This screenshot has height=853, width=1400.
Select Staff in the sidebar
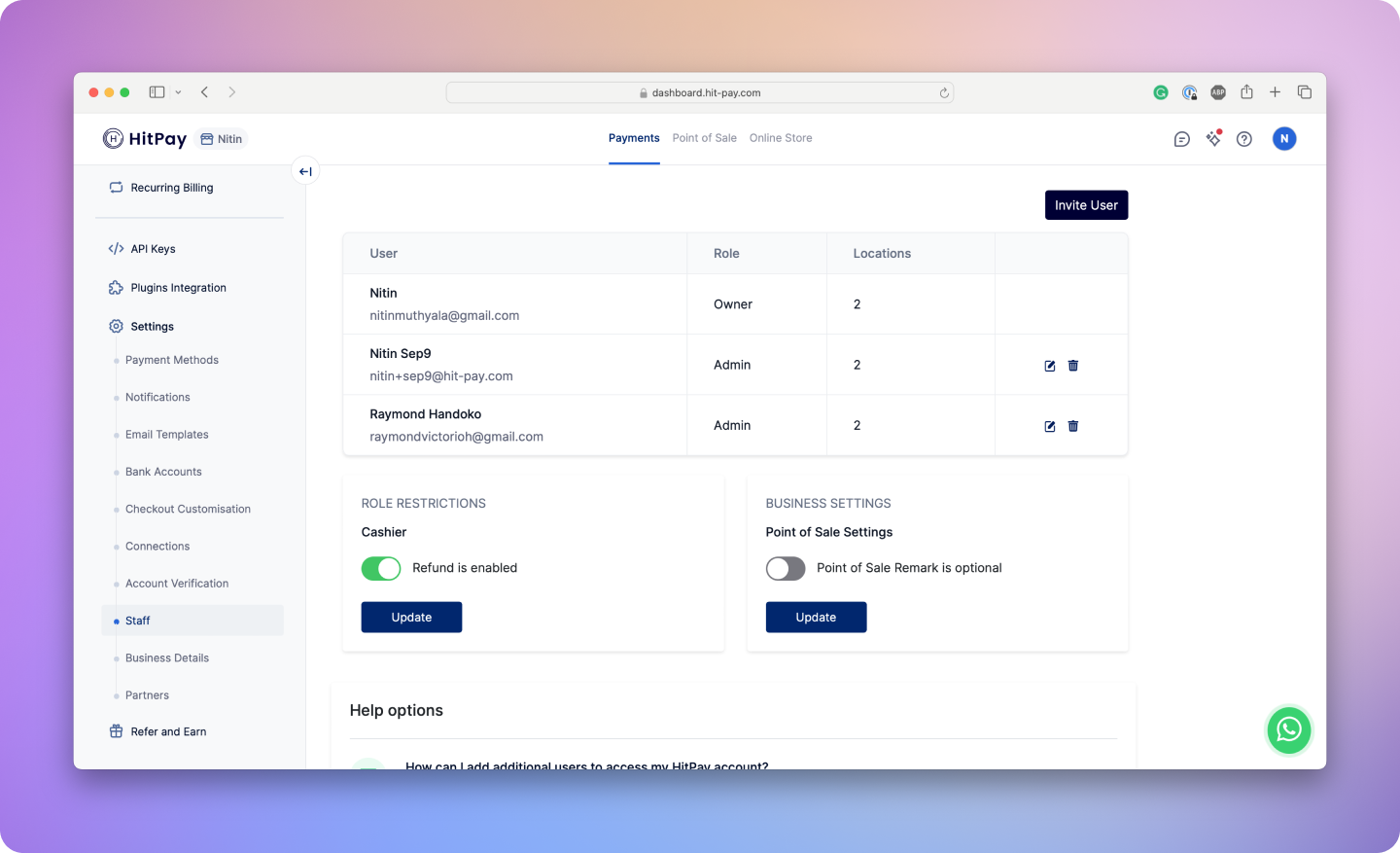[x=192, y=621]
